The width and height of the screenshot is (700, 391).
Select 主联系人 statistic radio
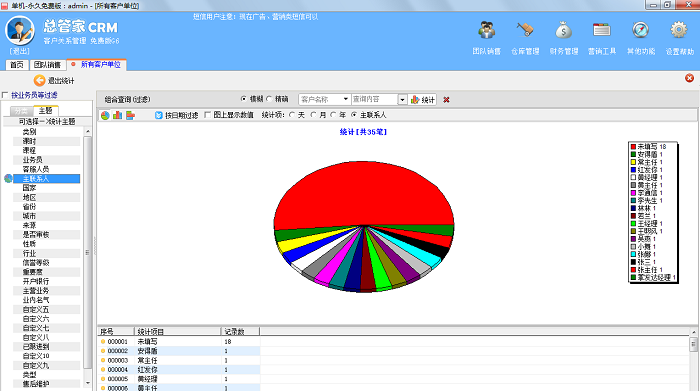(354, 115)
